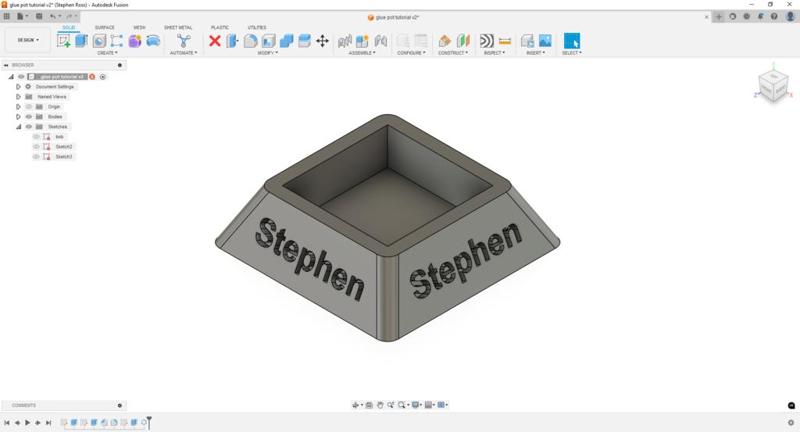Image resolution: width=800 pixels, height=432 pixels.
Task: Select the Create Form purple icon
Action: pos(135,41)
